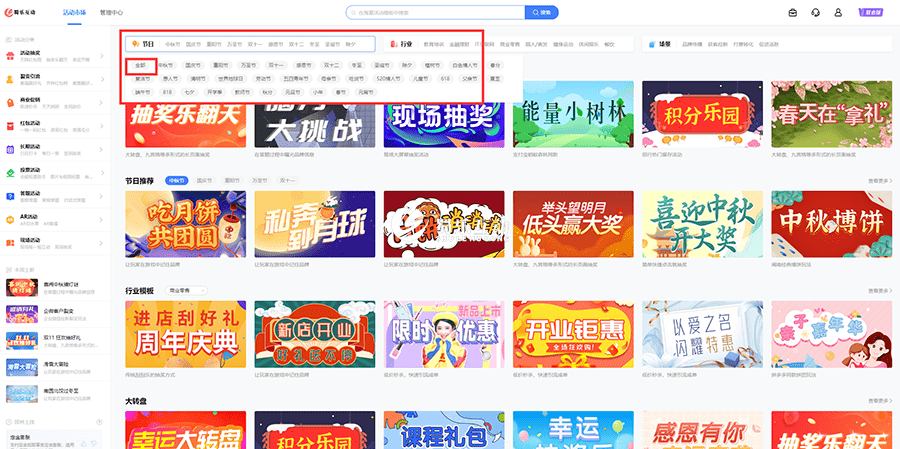
Task: Click the red 行业 category icon
Action: 394,44
